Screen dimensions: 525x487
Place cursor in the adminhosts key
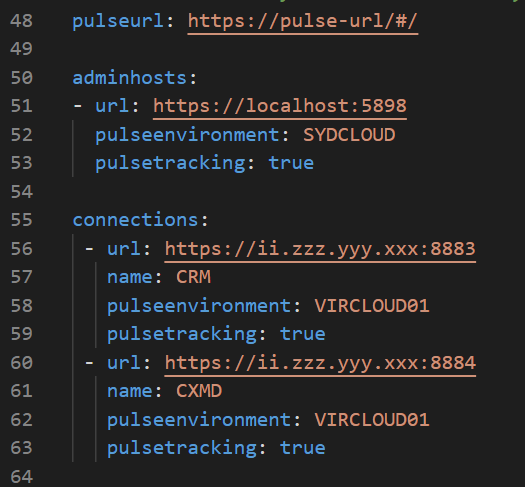(x=130, y=78)
